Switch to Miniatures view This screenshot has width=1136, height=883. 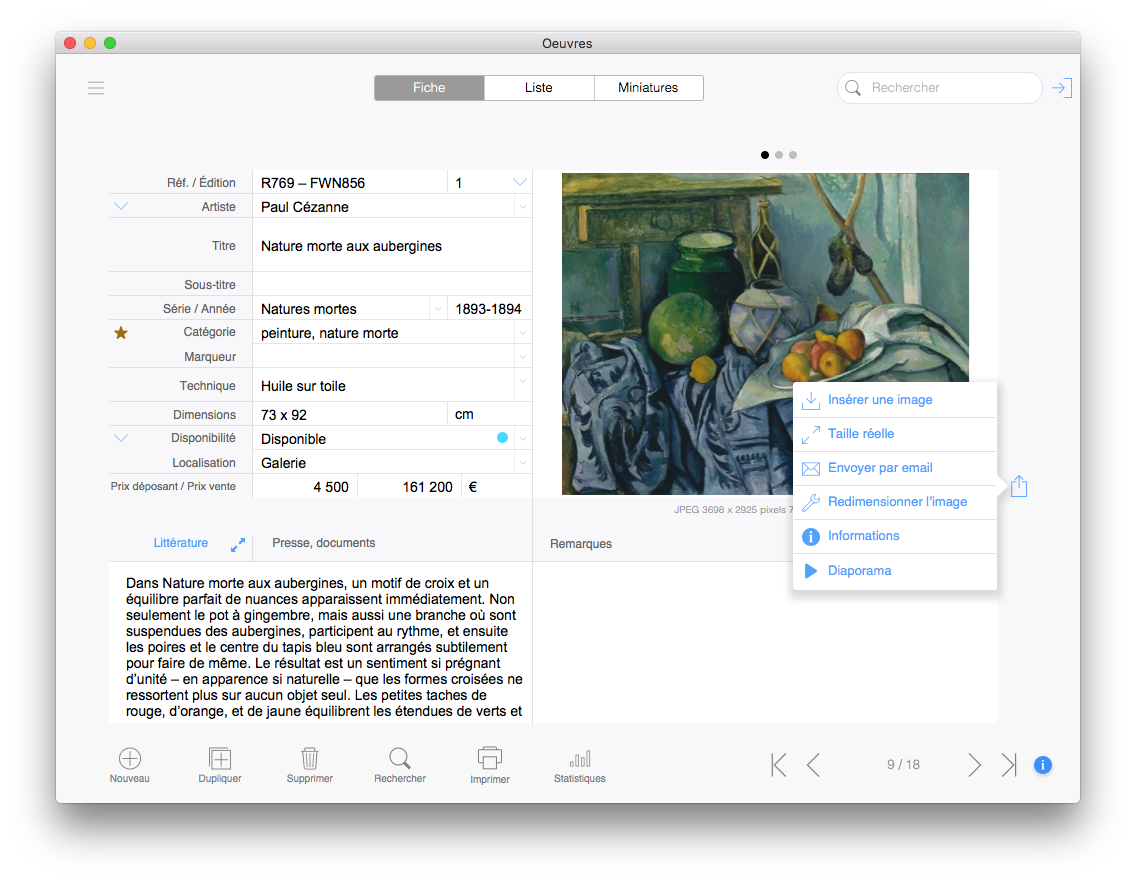648,88
